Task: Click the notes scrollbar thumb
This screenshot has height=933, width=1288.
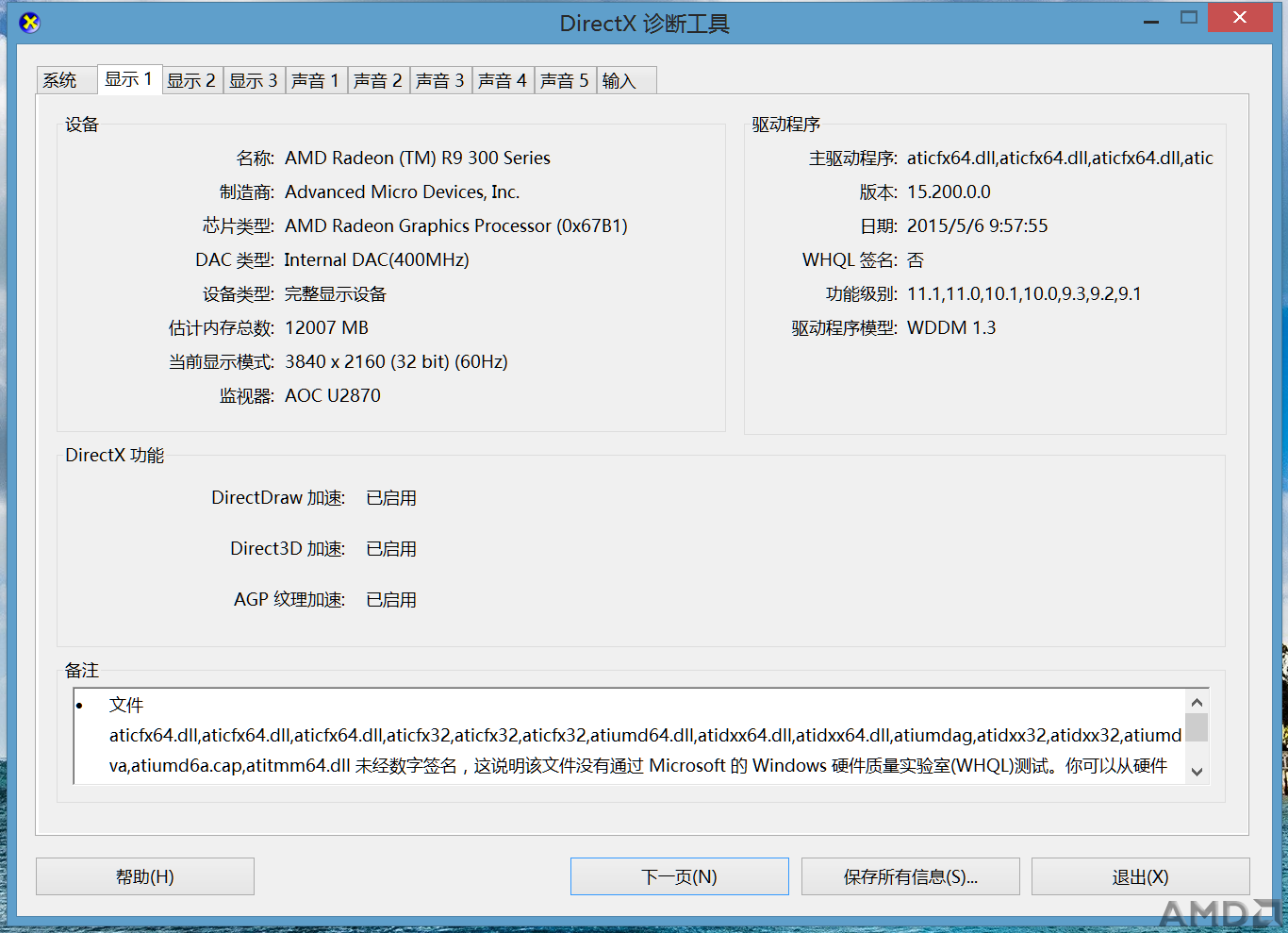Action: pyautogui.click(x=1197, y=727)
